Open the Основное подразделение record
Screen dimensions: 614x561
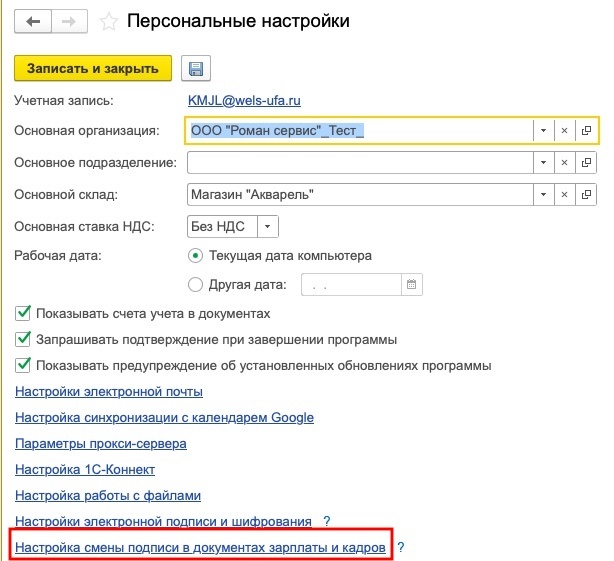click(x=586, y=162)
